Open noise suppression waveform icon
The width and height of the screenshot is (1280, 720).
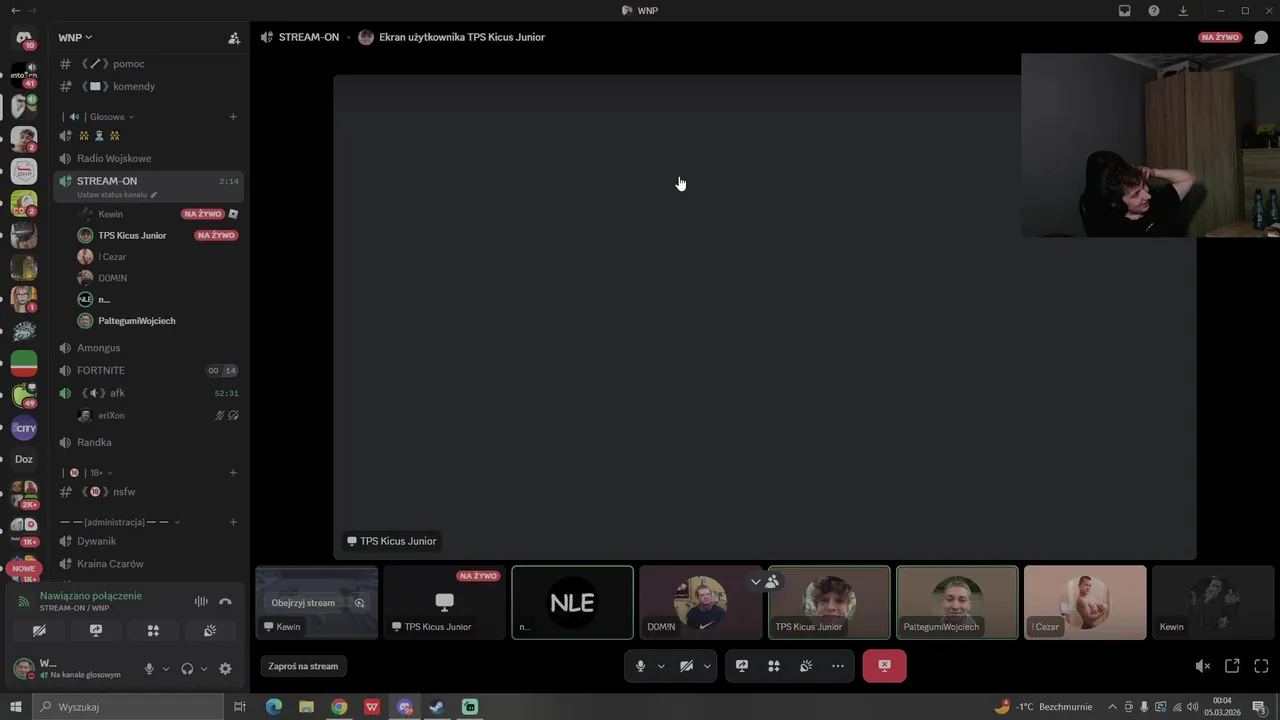tap(201, 602)
